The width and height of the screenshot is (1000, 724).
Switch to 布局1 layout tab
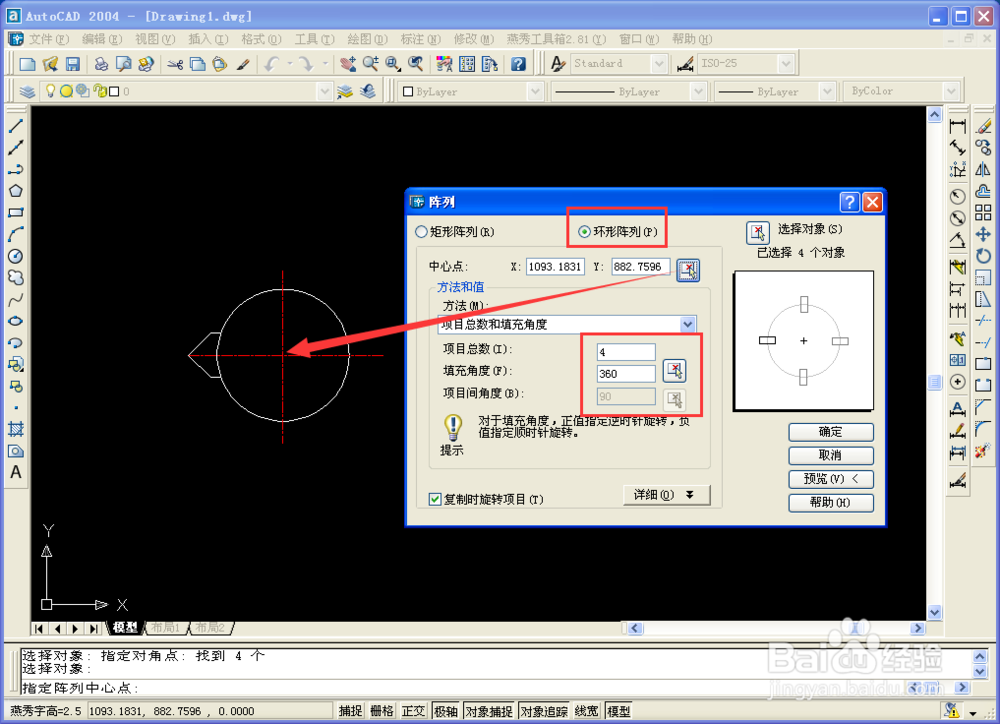[166, 628]
